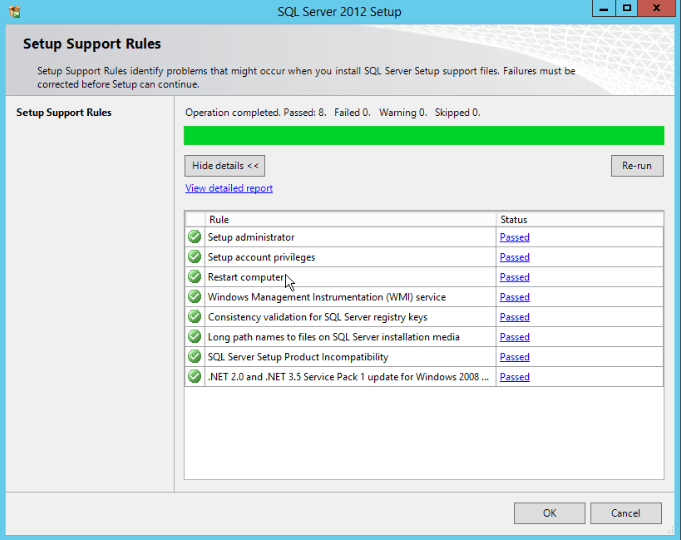
Task: Open Passed status for Restart computer
Action: pos(514,278)
